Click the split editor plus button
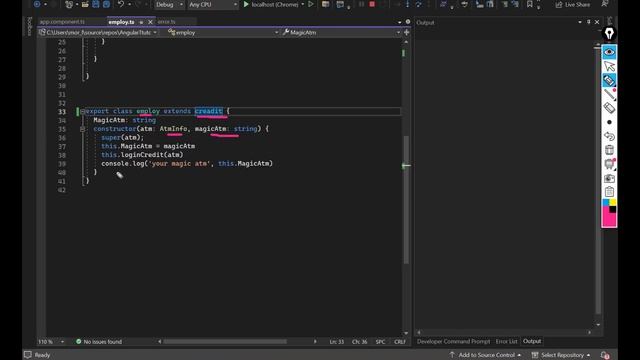 point(407,32)
